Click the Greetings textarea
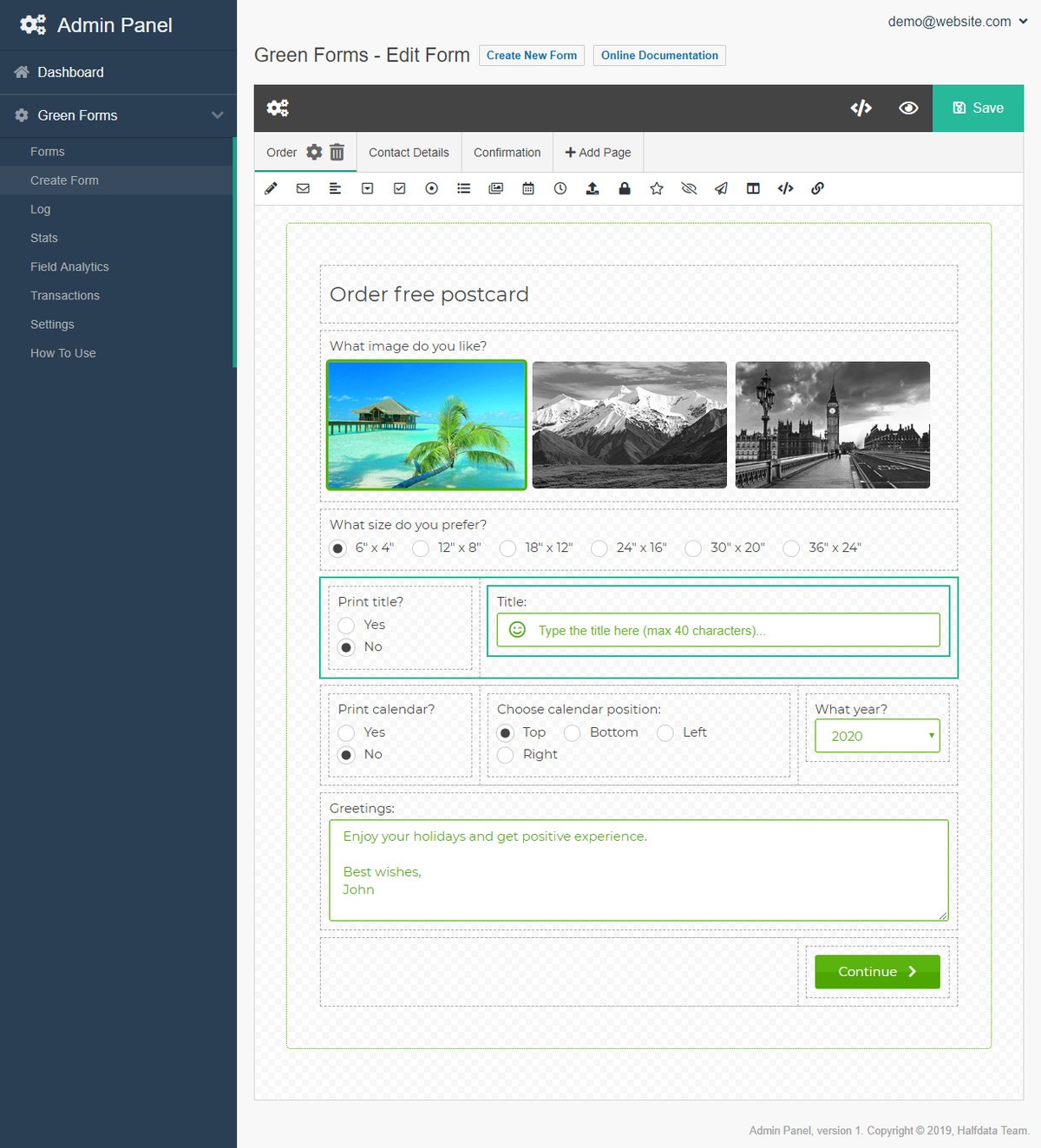 pos(638,870)
